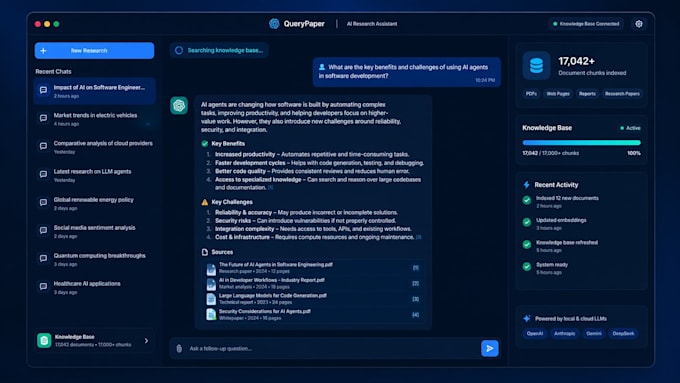Click the 17,042+ document chunks count
Viewport: 680px width, 383px height.
(576, 61)
